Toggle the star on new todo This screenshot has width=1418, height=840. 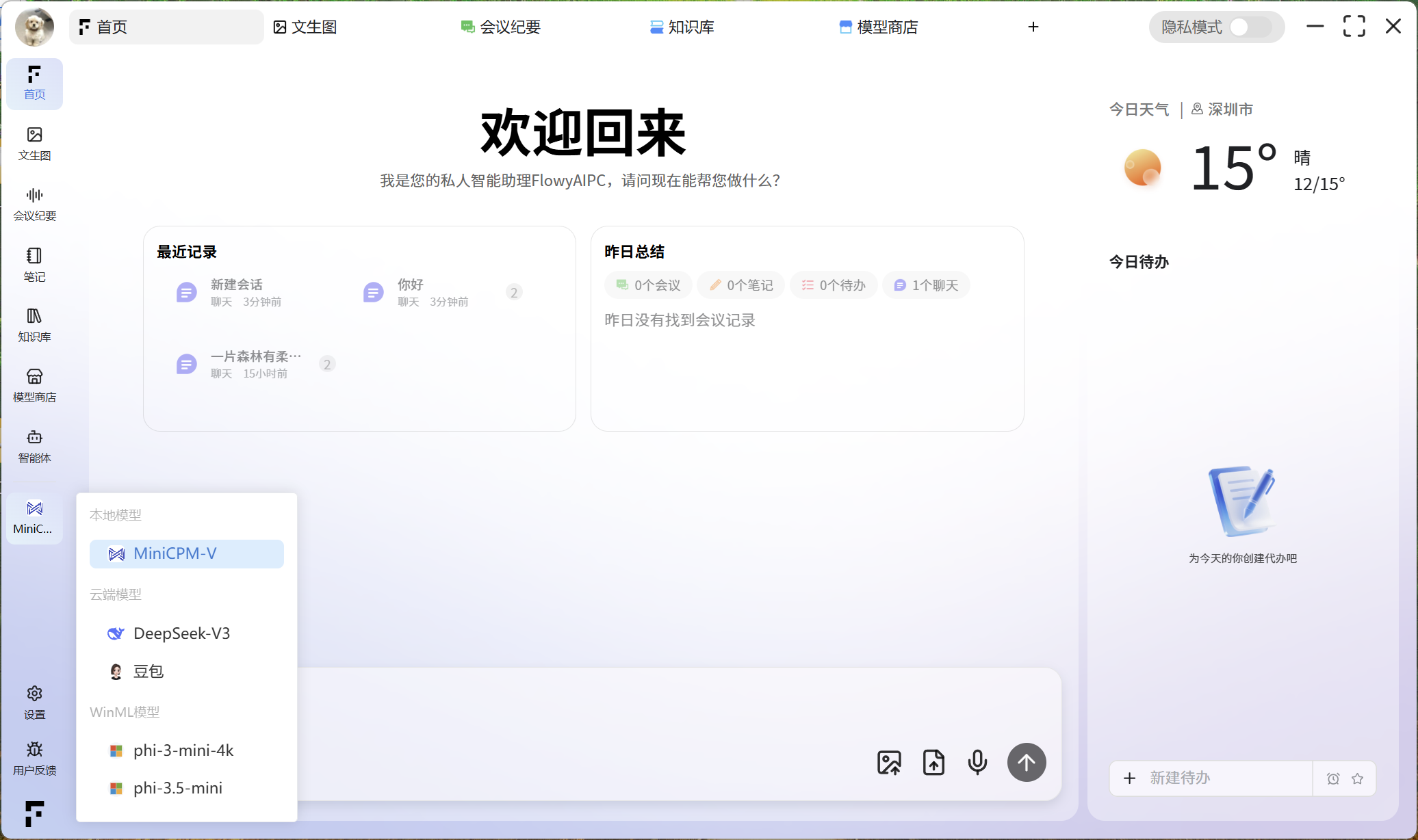click(x=1358, y=778)
